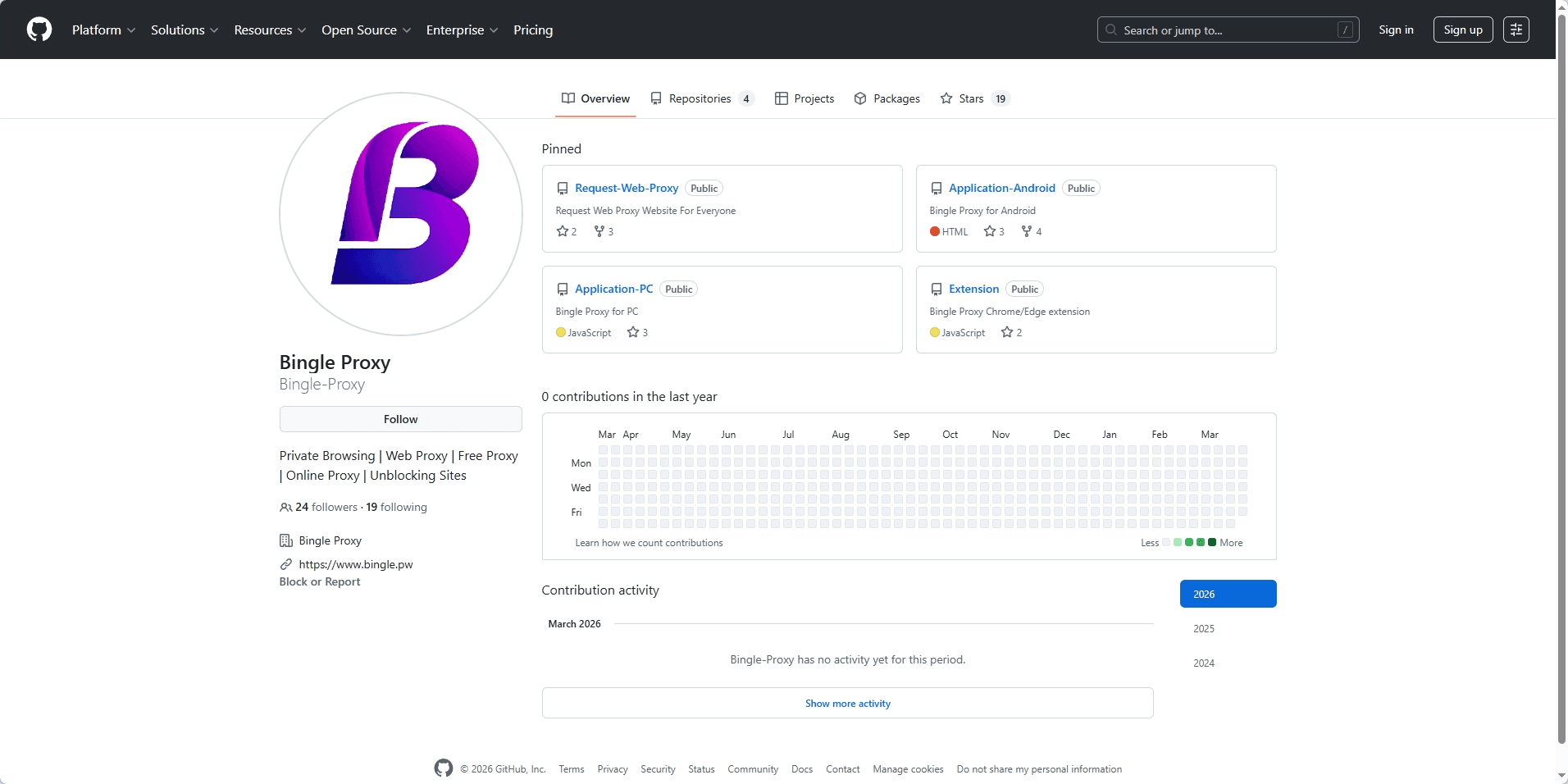Viewport: 1568px width, 784px height.
Task: Click the star icon on Application-PC
Action: click(633, 332)
